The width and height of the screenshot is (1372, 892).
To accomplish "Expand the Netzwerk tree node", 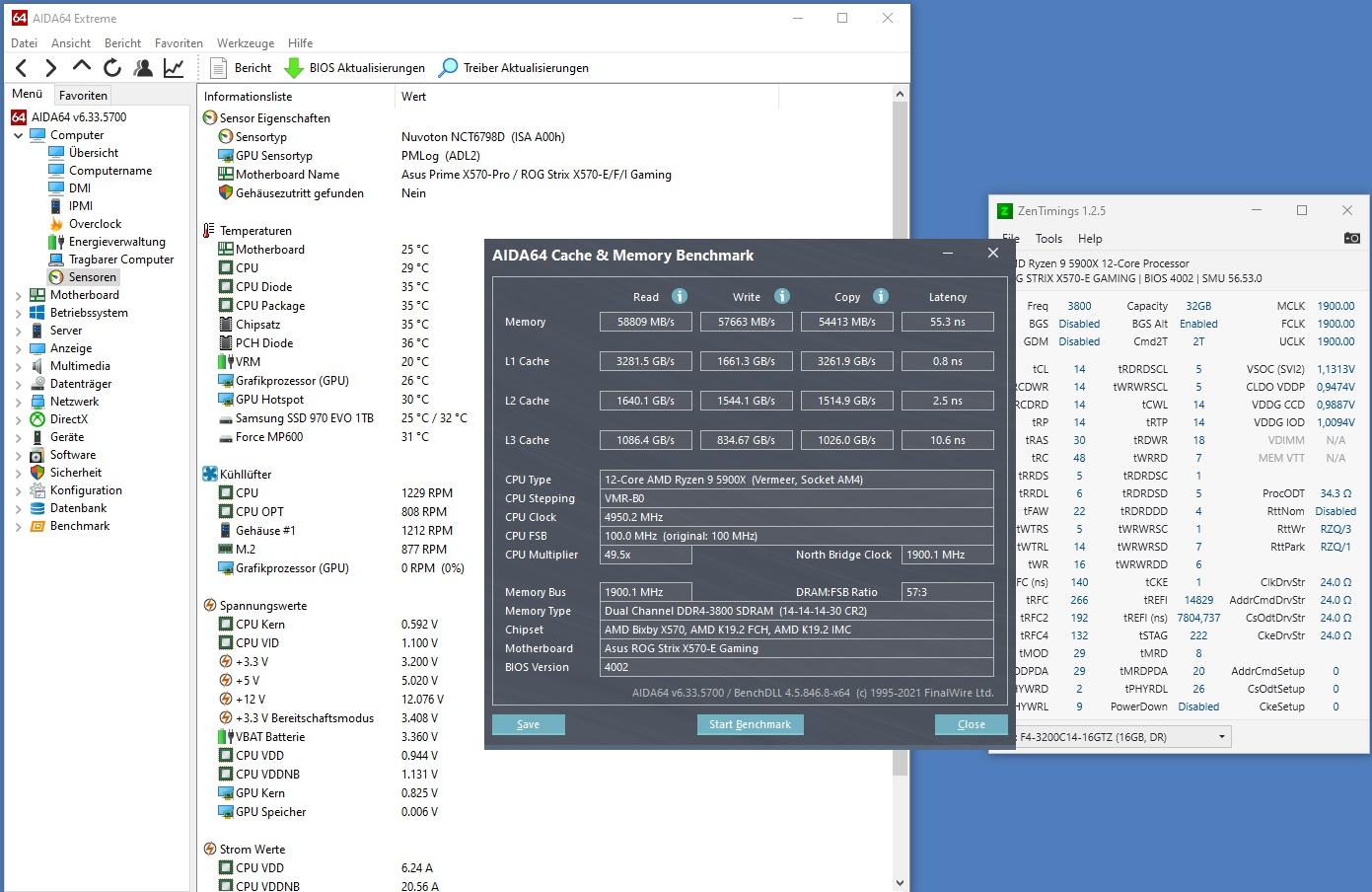I will pyautogui.click(x=18, y=402).
